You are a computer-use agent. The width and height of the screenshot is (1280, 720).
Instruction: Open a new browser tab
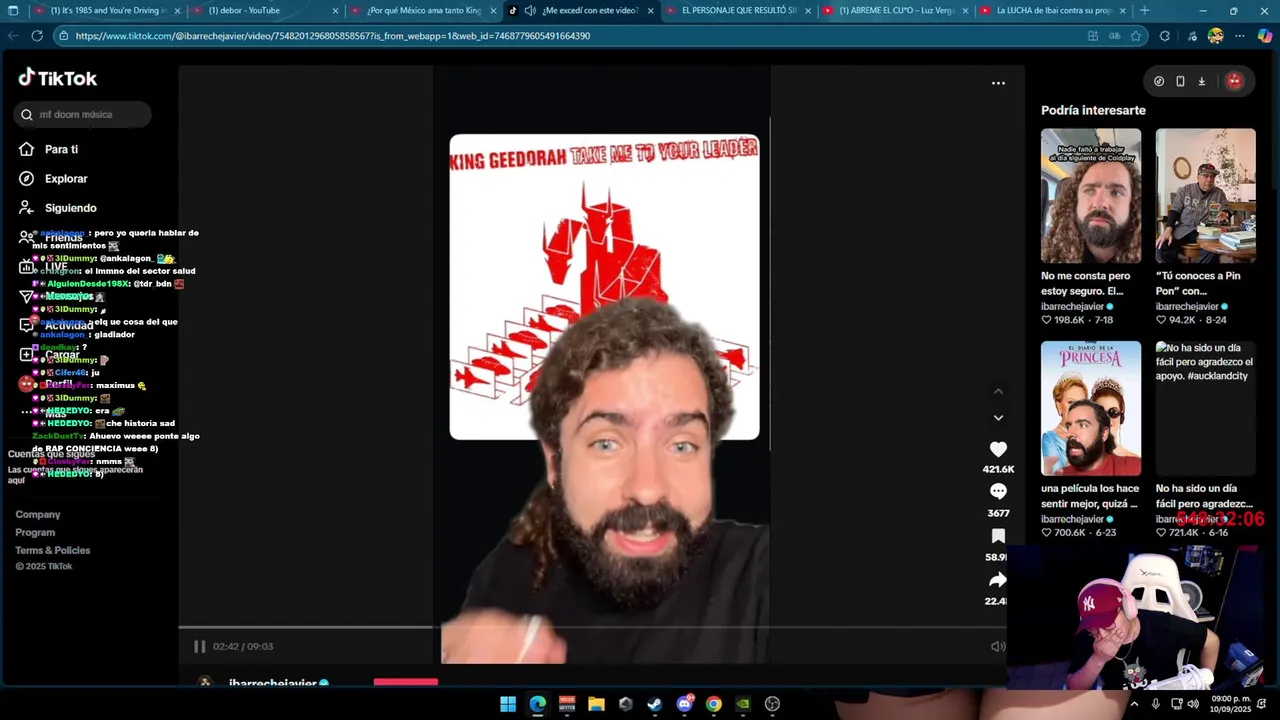click(1145, 10)
